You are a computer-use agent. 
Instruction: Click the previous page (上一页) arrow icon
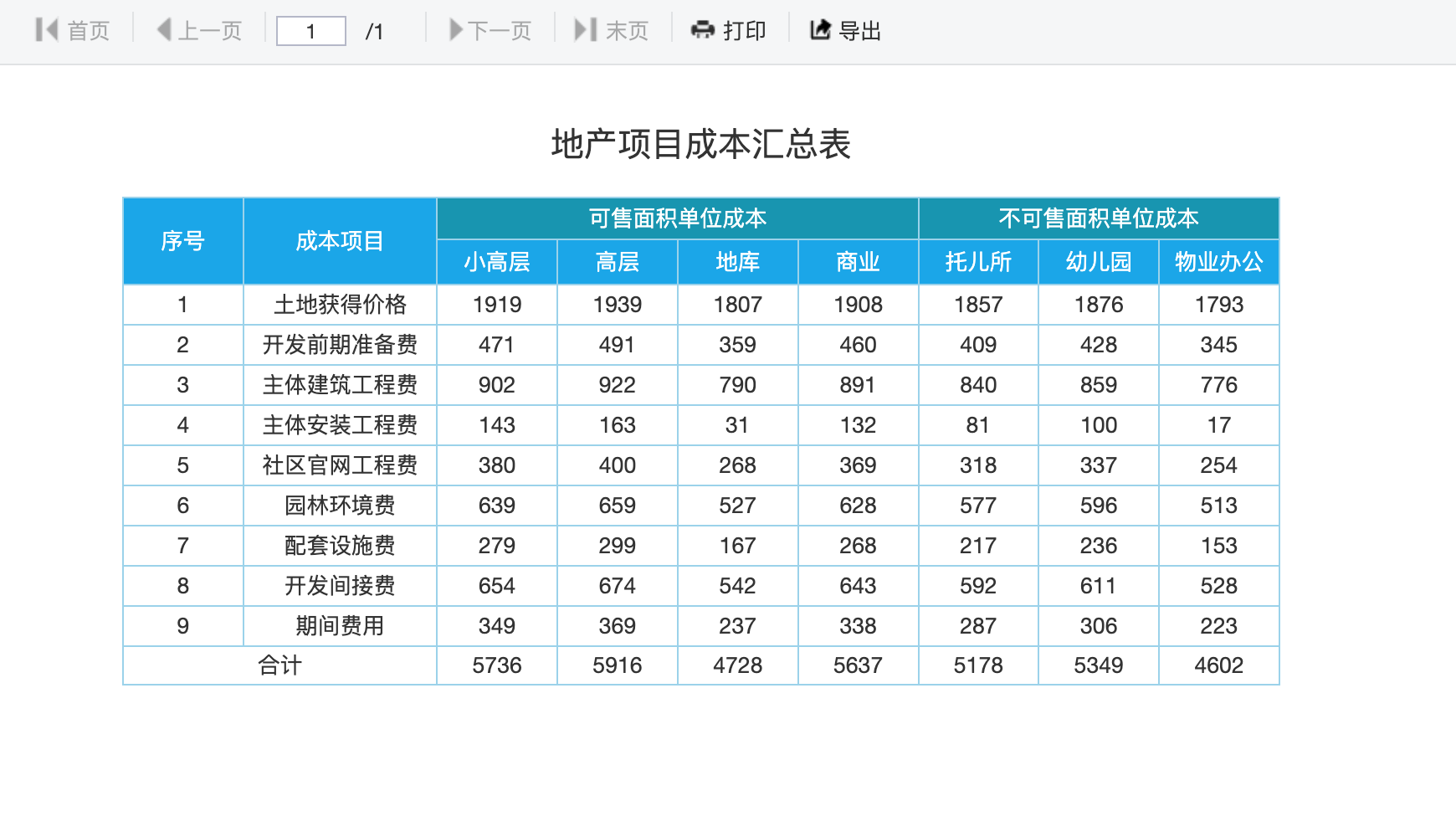coord(165,31)
